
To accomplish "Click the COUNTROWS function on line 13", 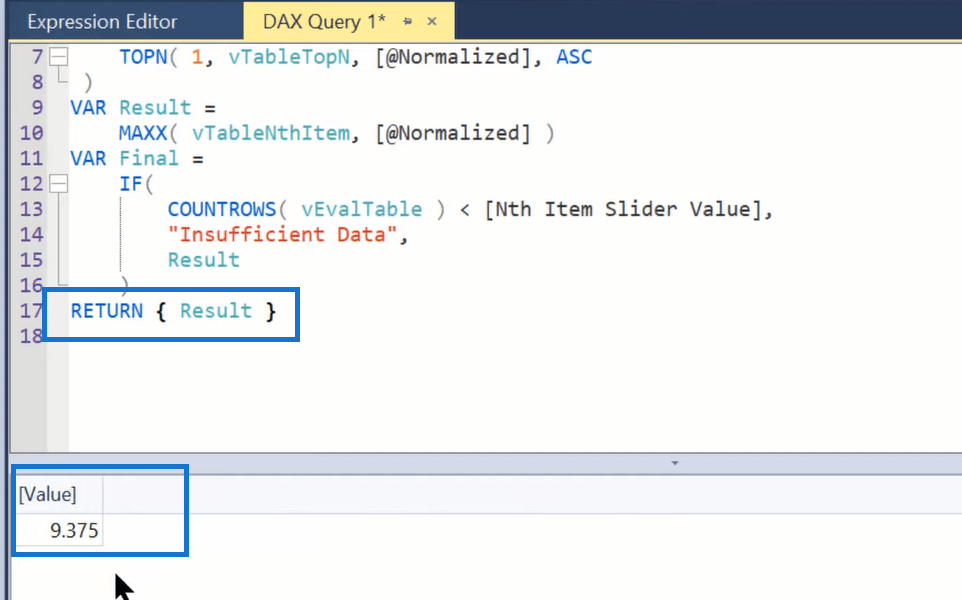I will 221,209.
